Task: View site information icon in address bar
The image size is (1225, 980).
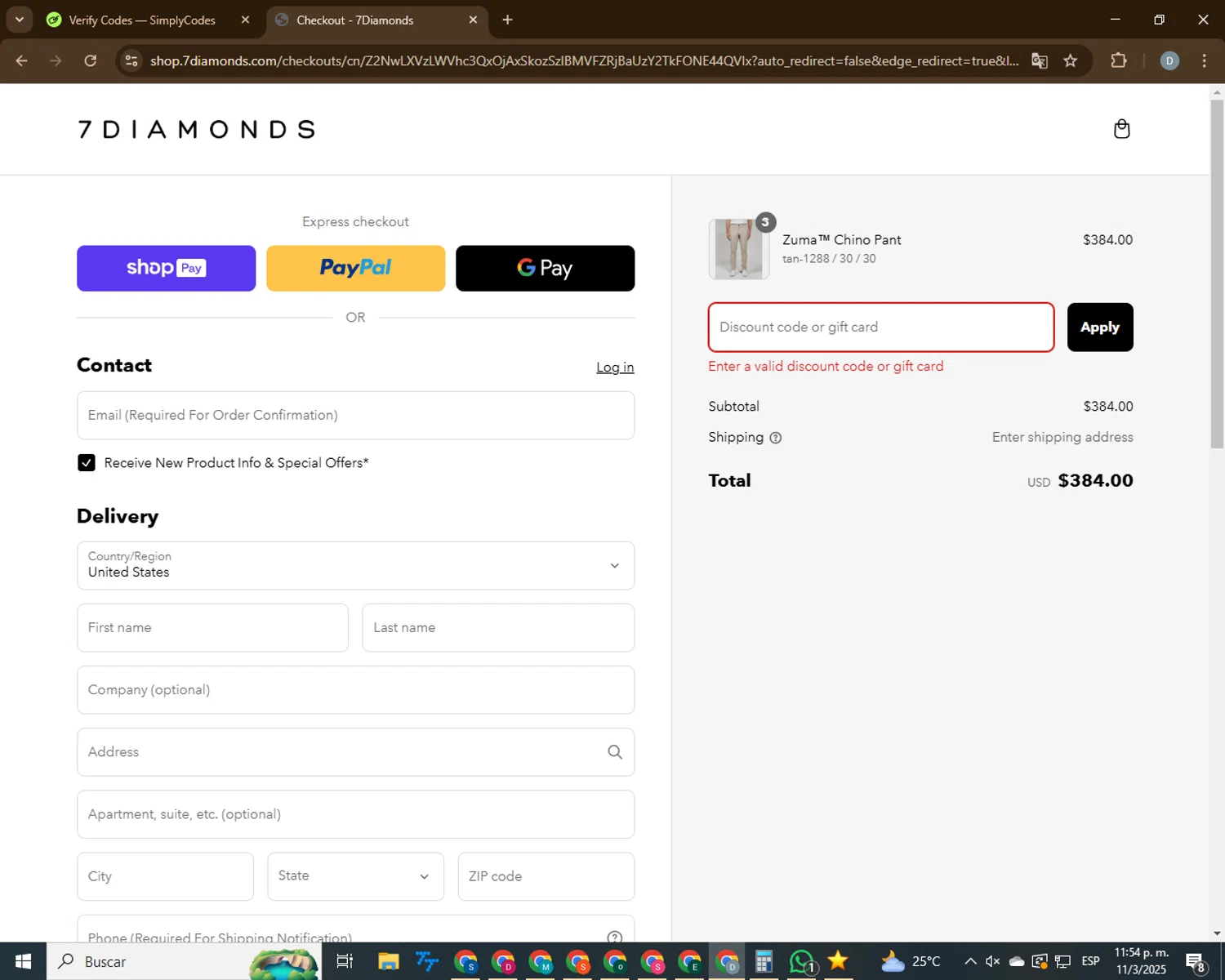Action: (131, 60)
